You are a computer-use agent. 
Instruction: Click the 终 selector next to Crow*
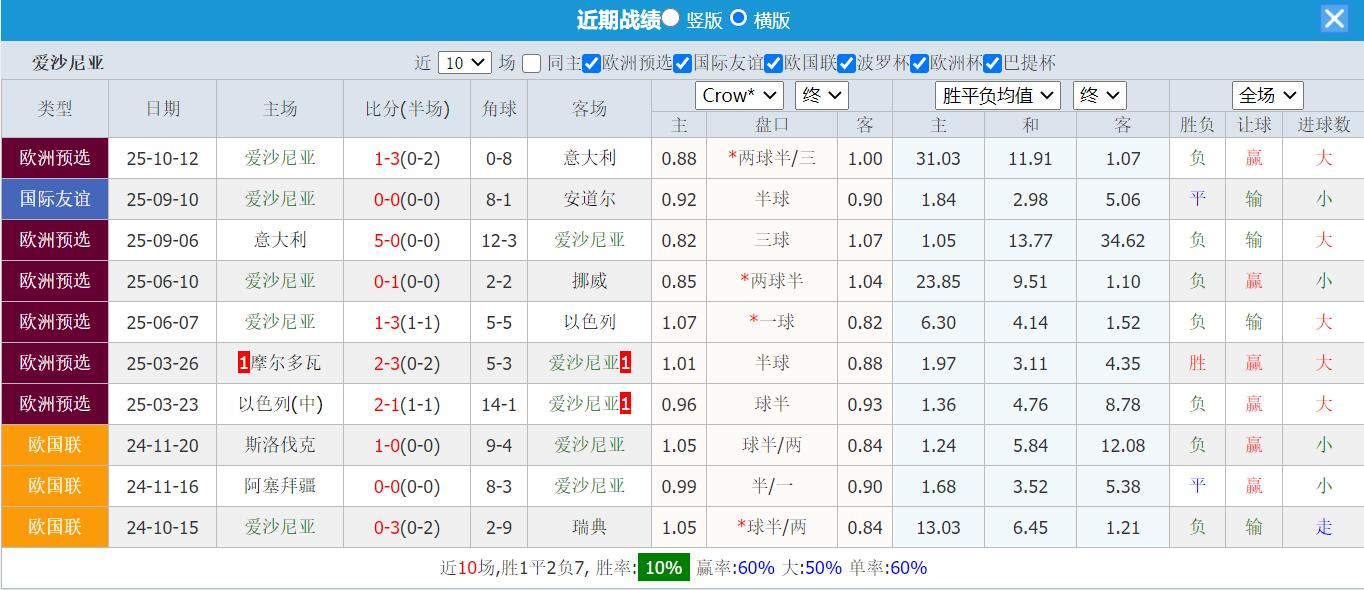[820, 96]
